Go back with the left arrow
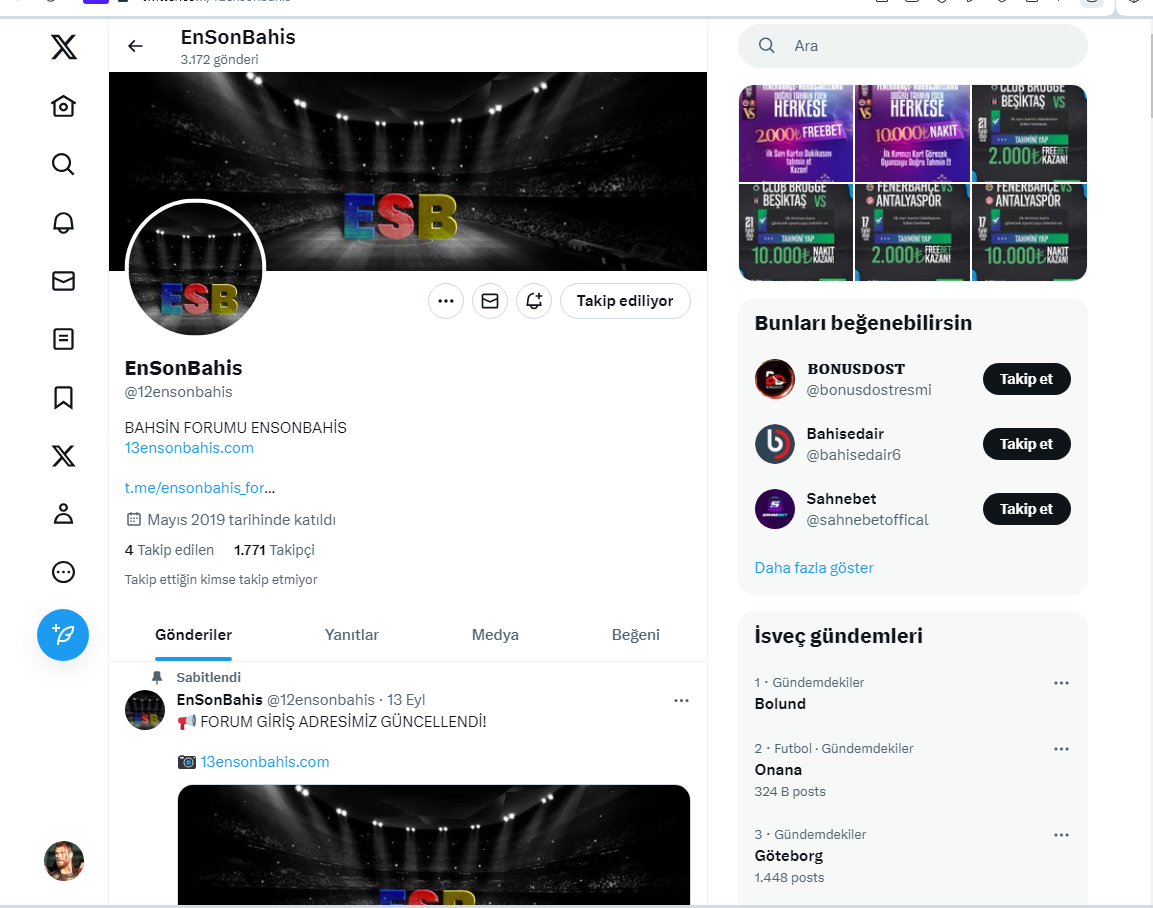This screenshot has width=1153, height=908. point(135,46)
